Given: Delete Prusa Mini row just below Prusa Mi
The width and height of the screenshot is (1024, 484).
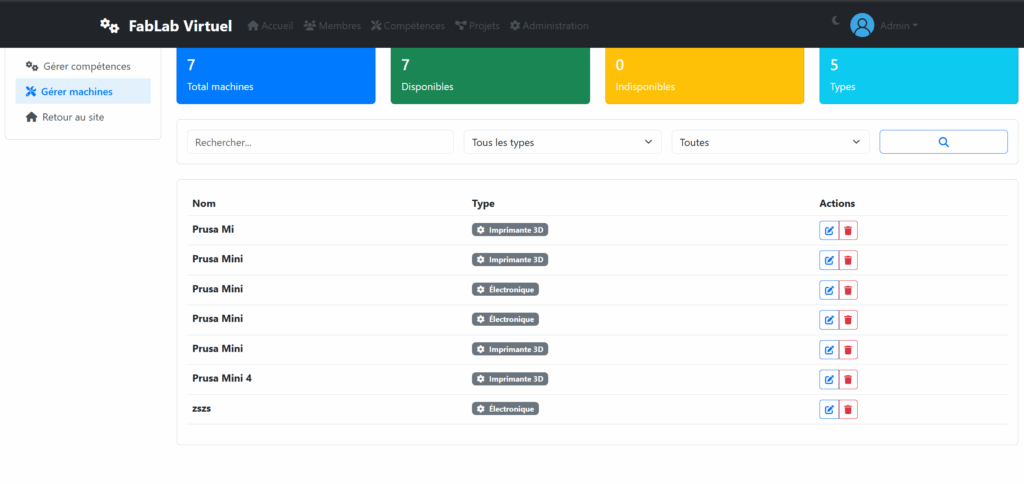Looking at the screenshot, I should point(848,260).
